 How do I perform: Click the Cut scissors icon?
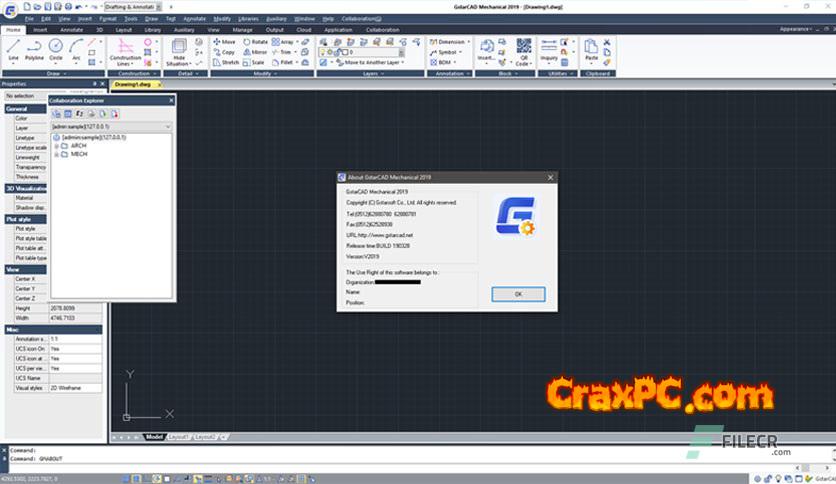point(607,42)
